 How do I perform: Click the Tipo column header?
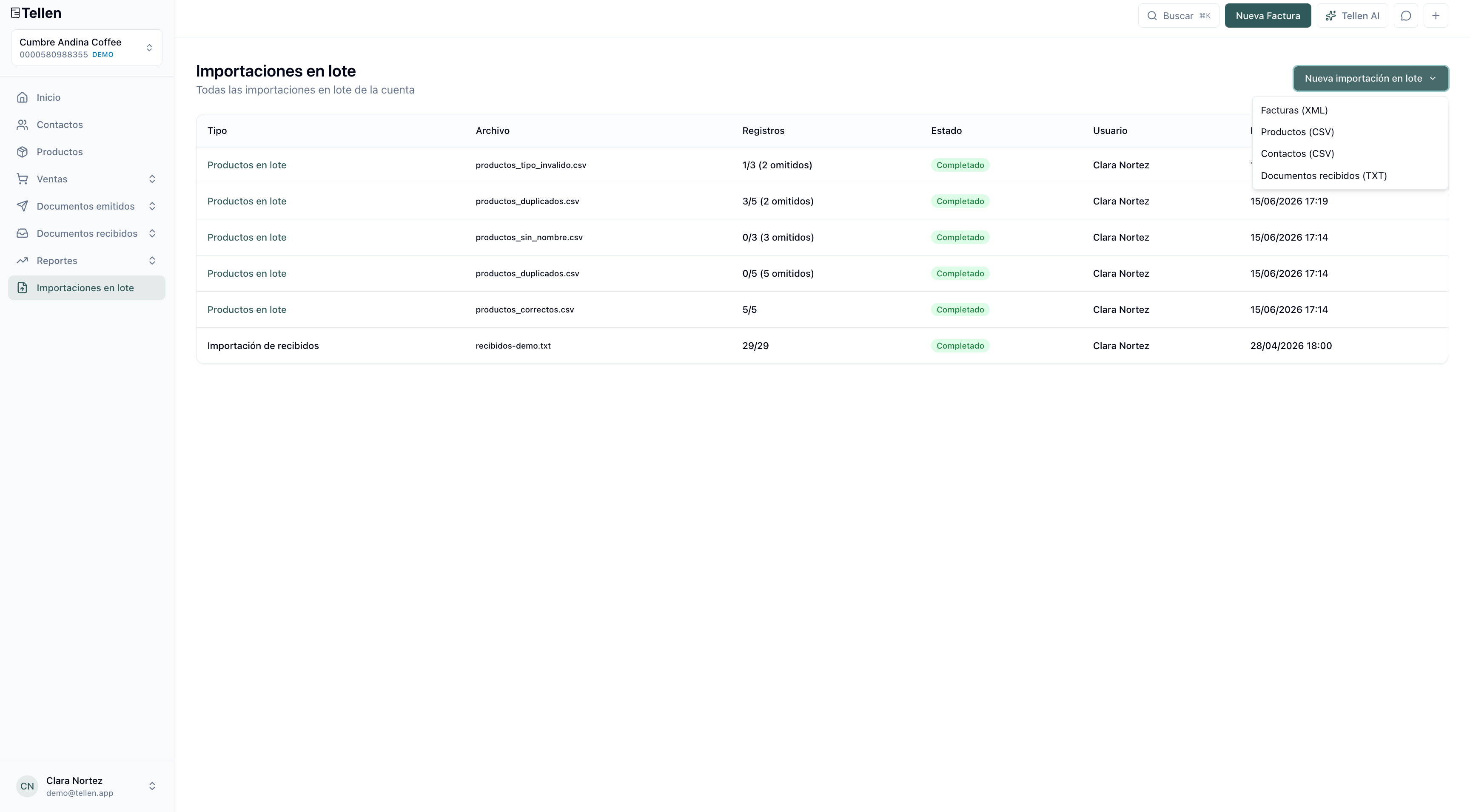[217, 131]
